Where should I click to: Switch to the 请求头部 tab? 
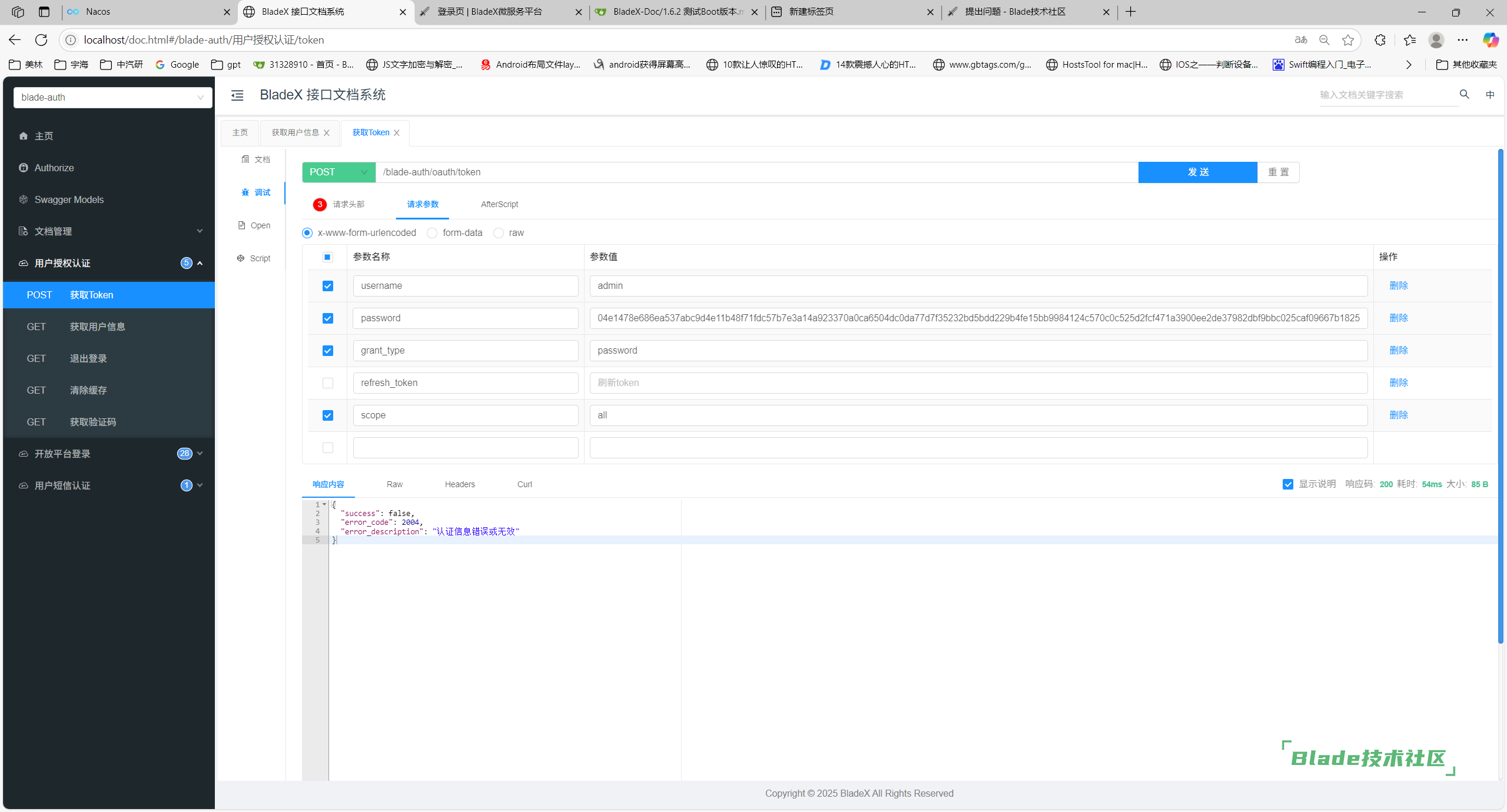pos(348,204)
